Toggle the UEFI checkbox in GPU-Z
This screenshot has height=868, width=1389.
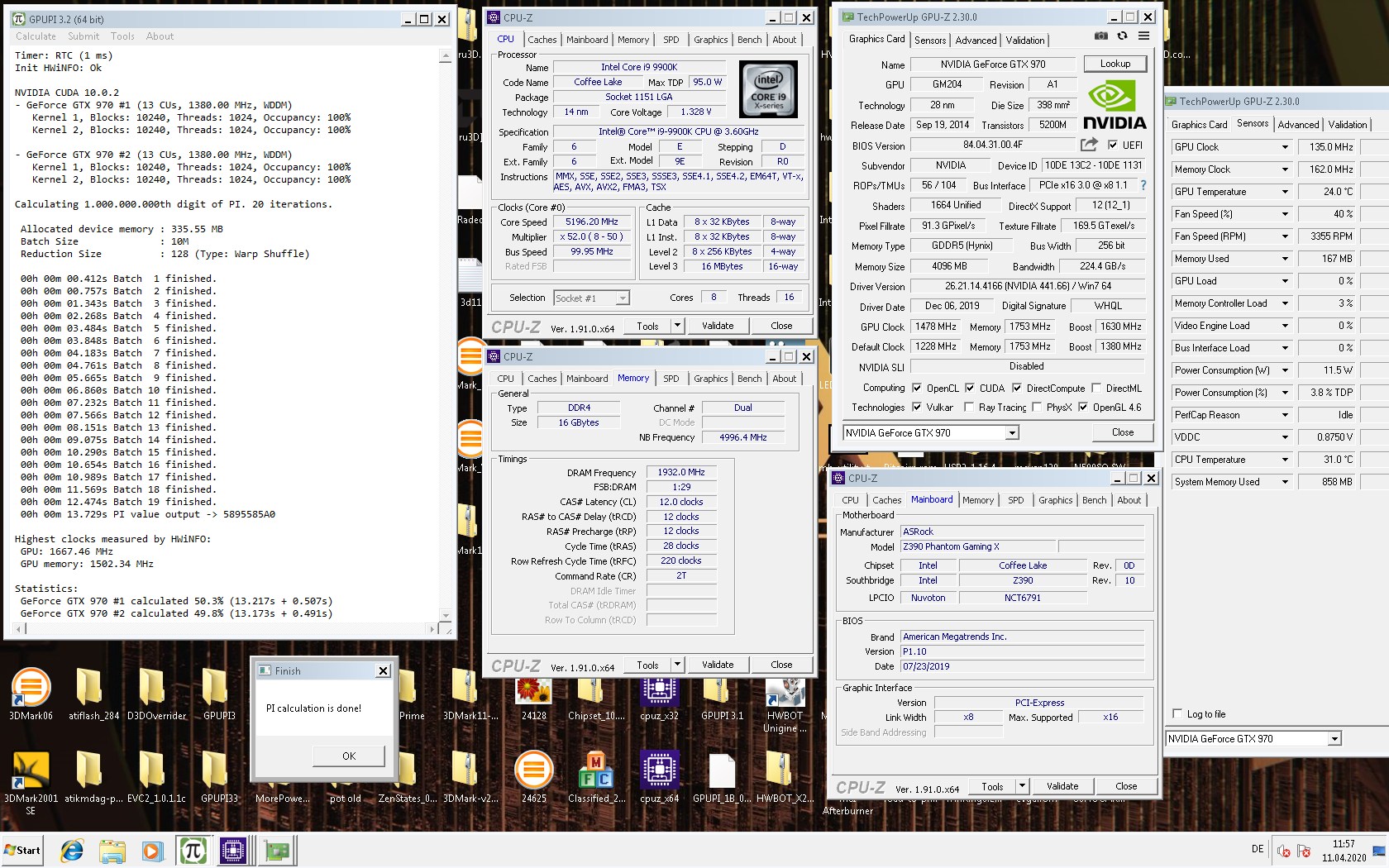[x=1112, y=145]
